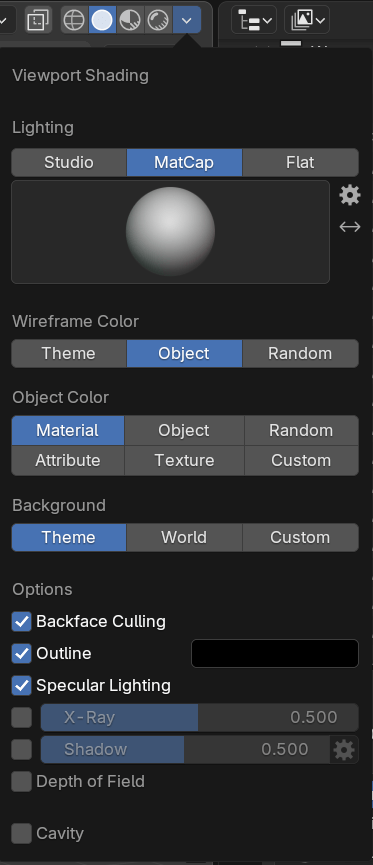
Task: Set wireframe color to Random
Action: click(300, 354)
